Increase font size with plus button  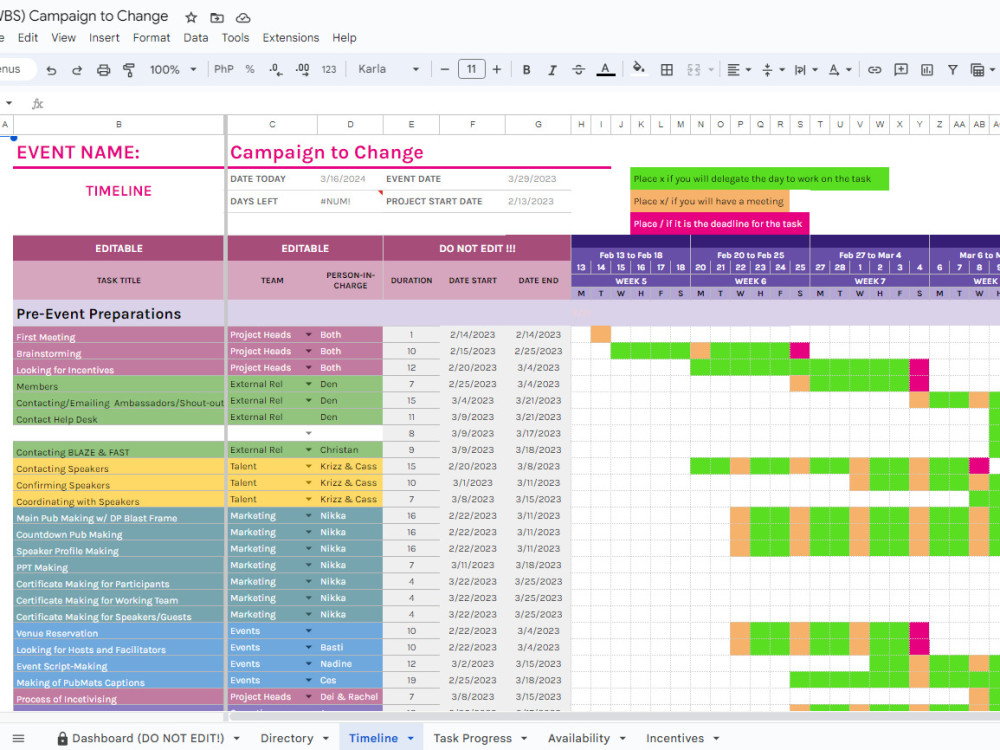(x=497, y=69)
